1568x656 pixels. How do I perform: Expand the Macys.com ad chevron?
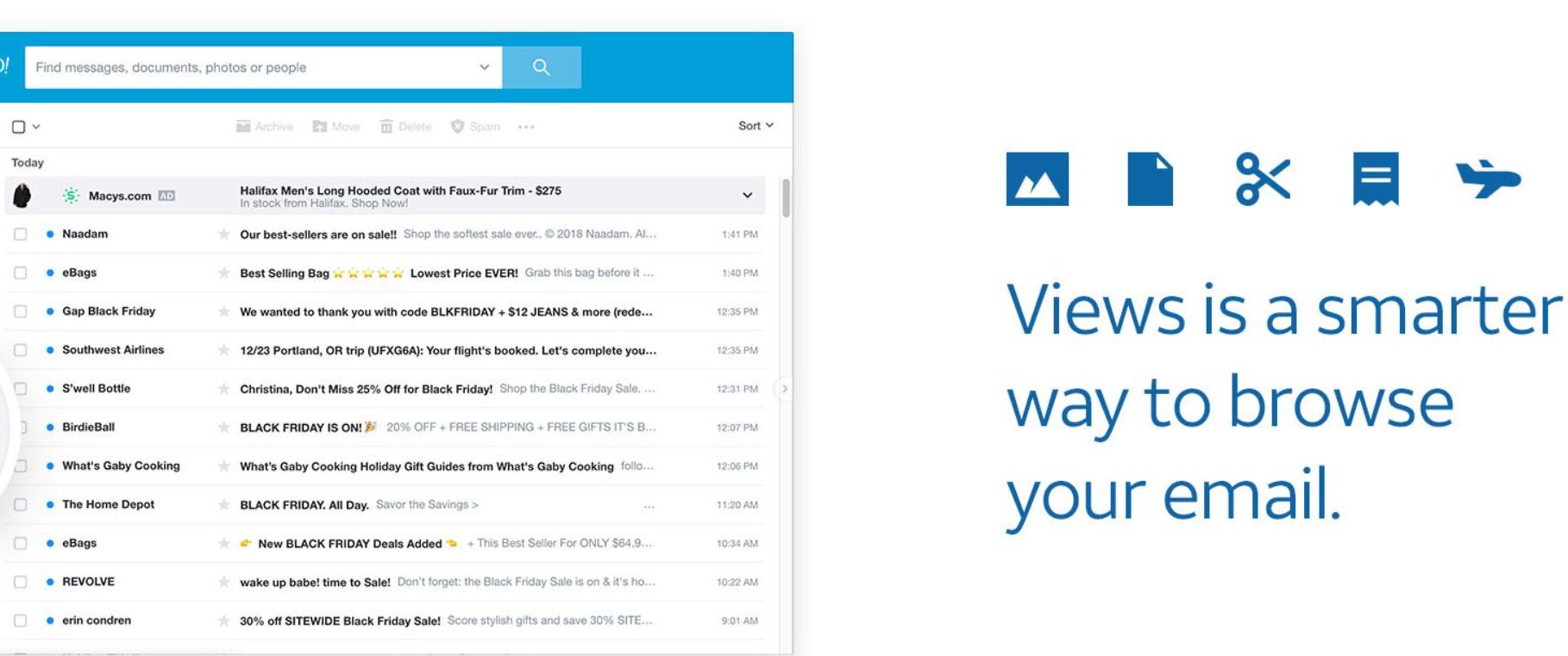[x=747, y=196]
